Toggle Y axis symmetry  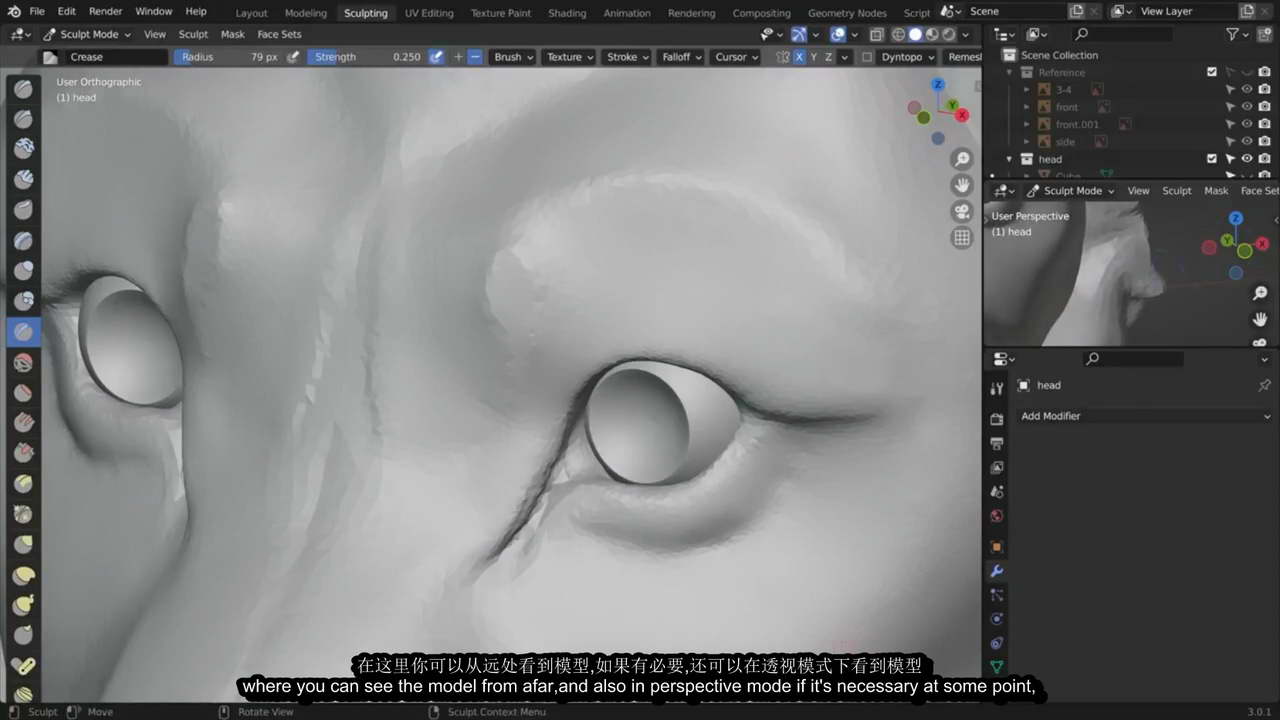click(x=814, y=57)
